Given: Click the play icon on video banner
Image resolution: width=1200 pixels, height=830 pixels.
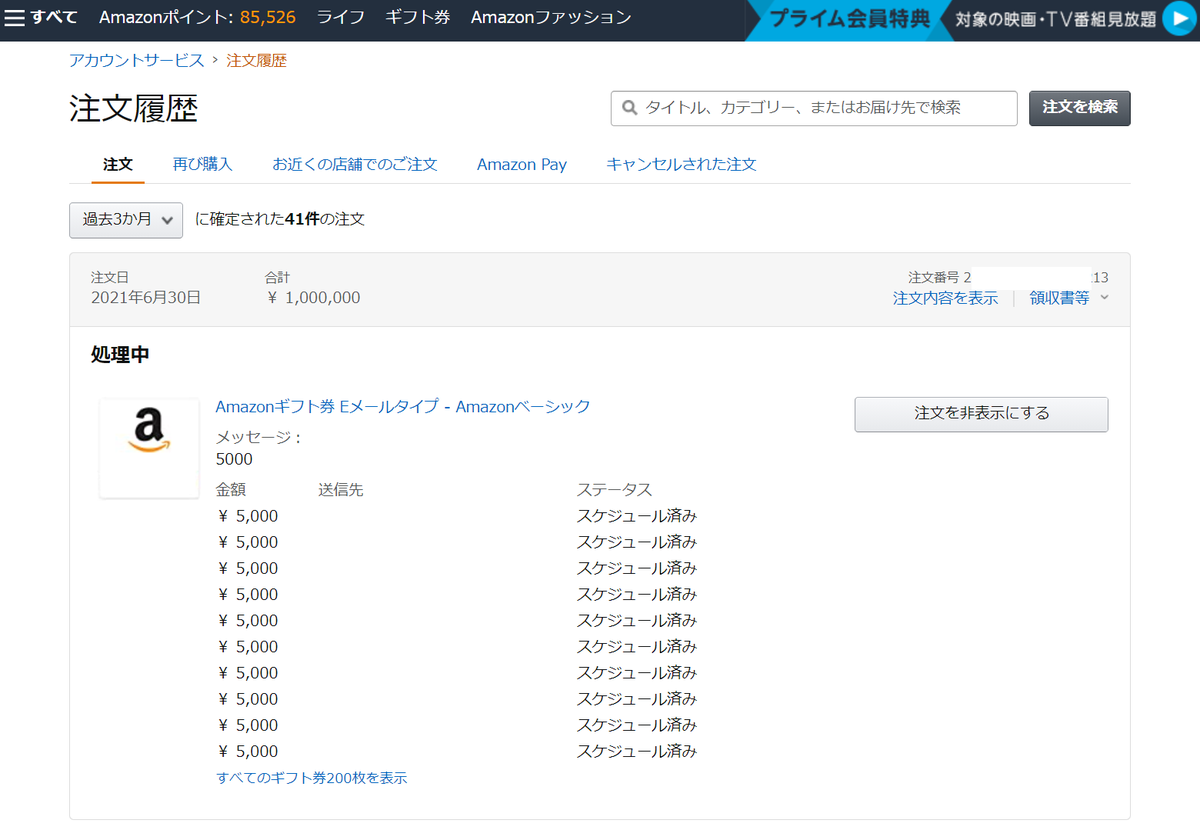Looking at the screenshot, I should pyautogui.click(x=1180, y=18).
